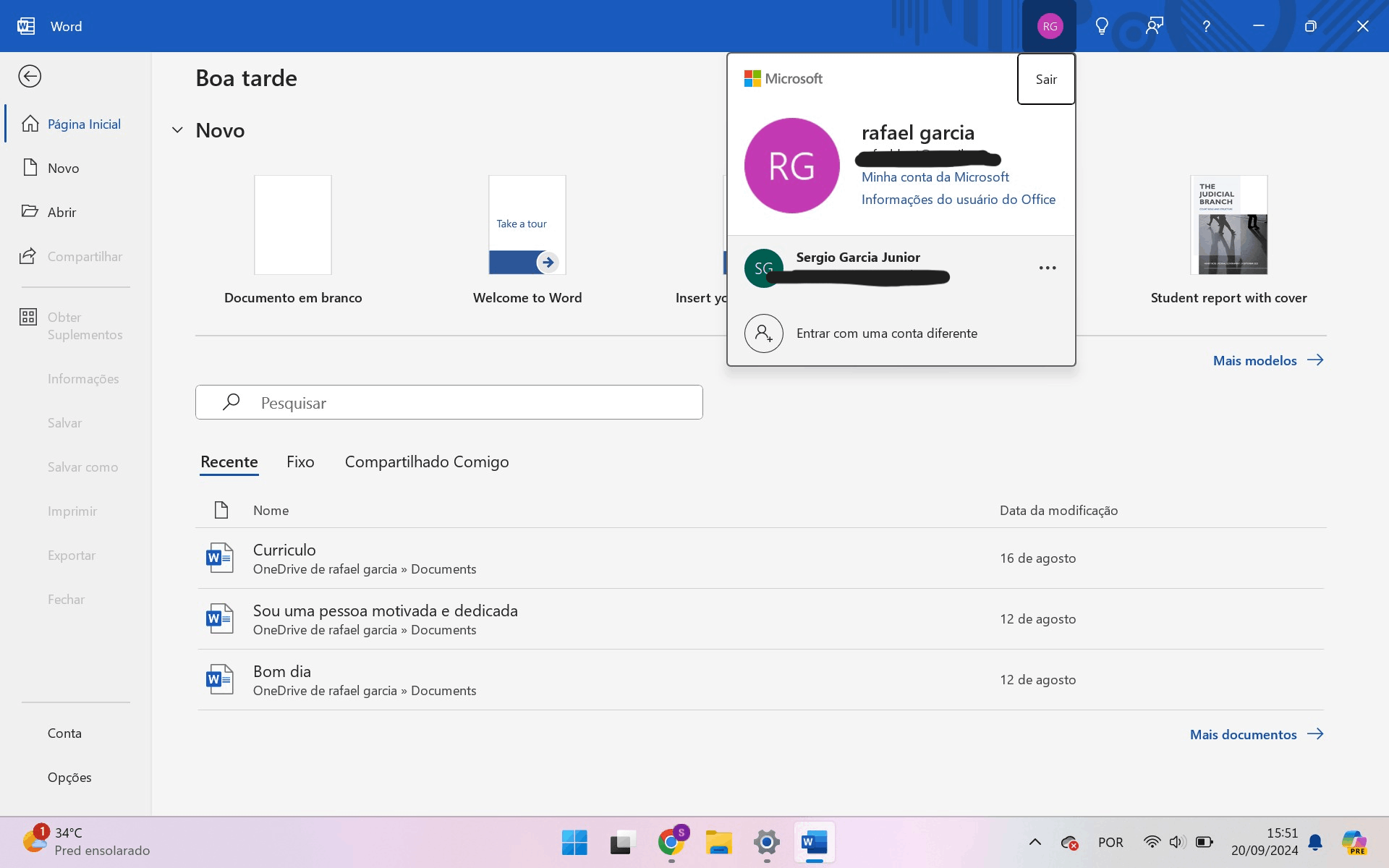The width and height of the screenshot is (1389, 868).
Task: Click the clock and date in taskbar
Action: point(1265,842)
